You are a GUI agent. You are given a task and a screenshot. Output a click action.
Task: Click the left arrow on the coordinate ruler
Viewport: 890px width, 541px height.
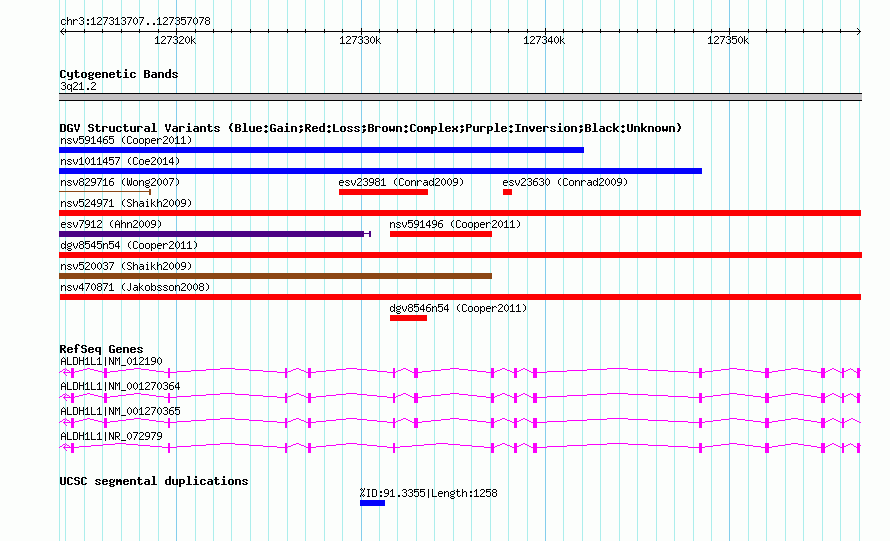pyautogui.click(x=62, y=31)
